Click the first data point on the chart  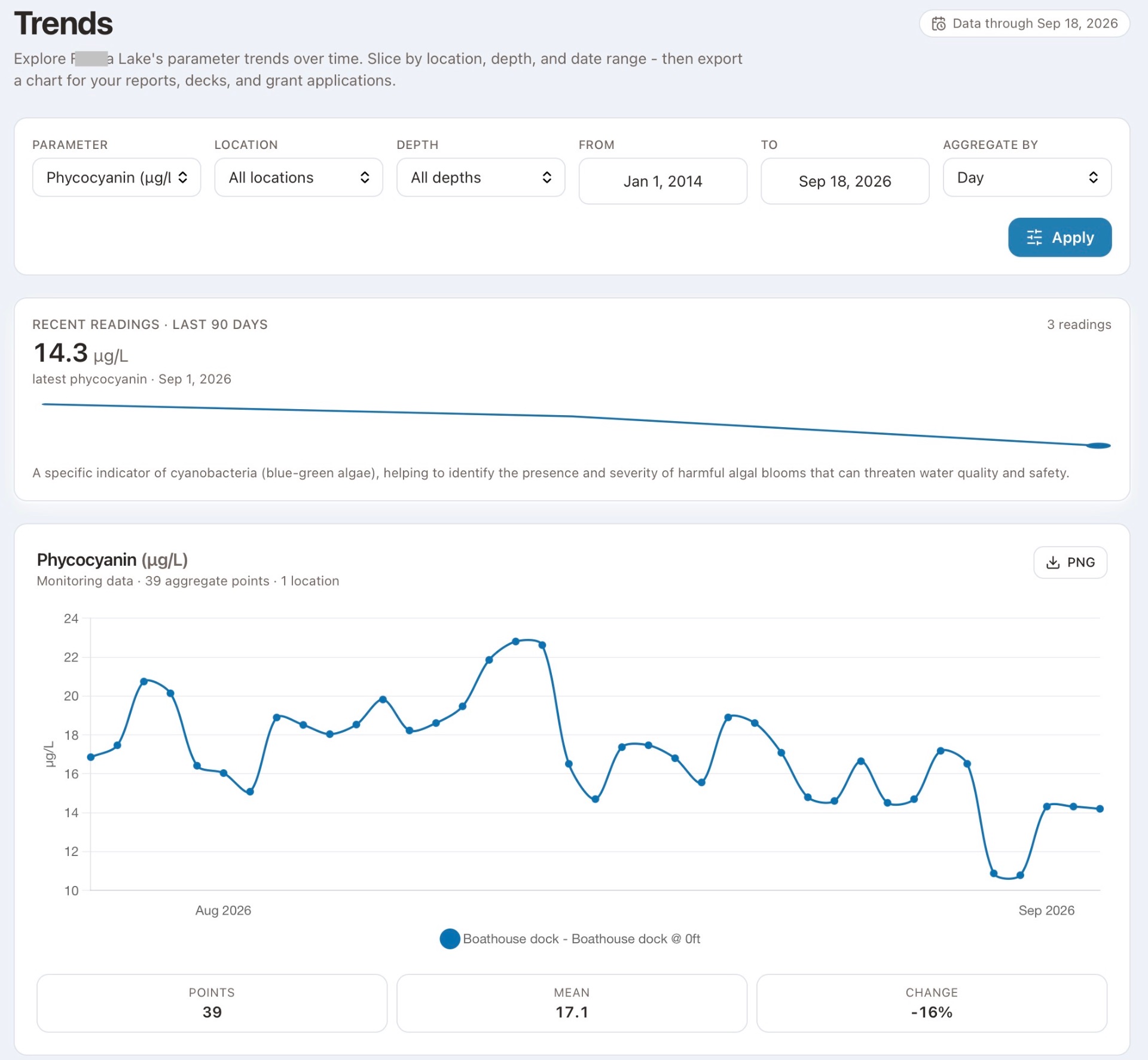[91, 757]
